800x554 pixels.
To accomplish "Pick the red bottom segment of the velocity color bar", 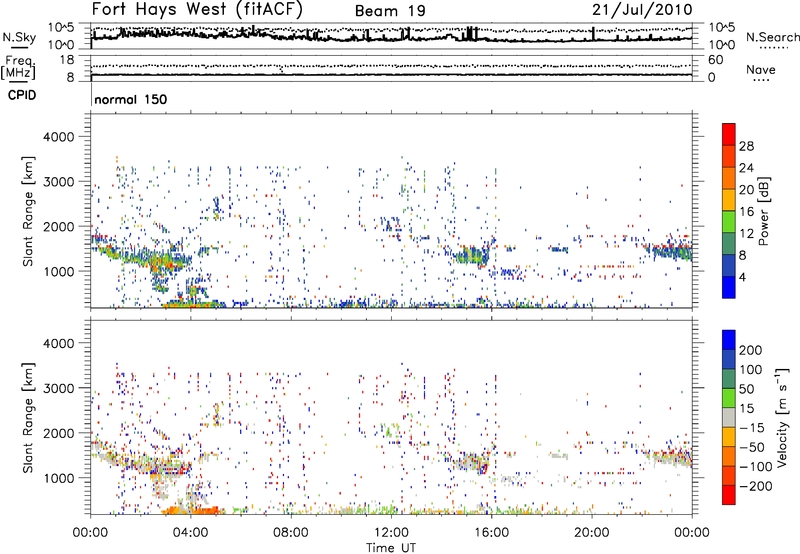I will (x=729, y=495).
